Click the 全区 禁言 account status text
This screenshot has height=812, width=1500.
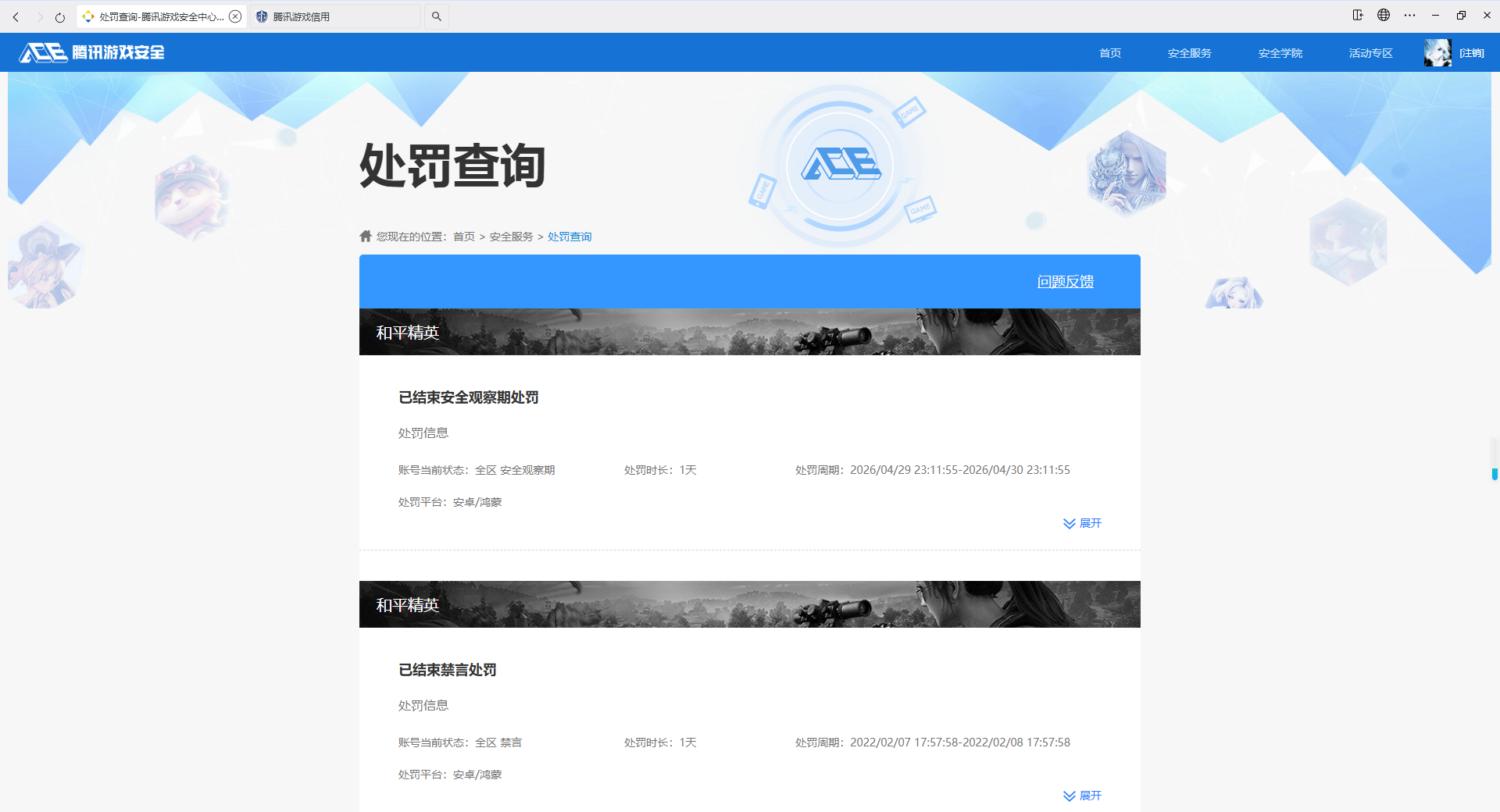pos(498,743)
